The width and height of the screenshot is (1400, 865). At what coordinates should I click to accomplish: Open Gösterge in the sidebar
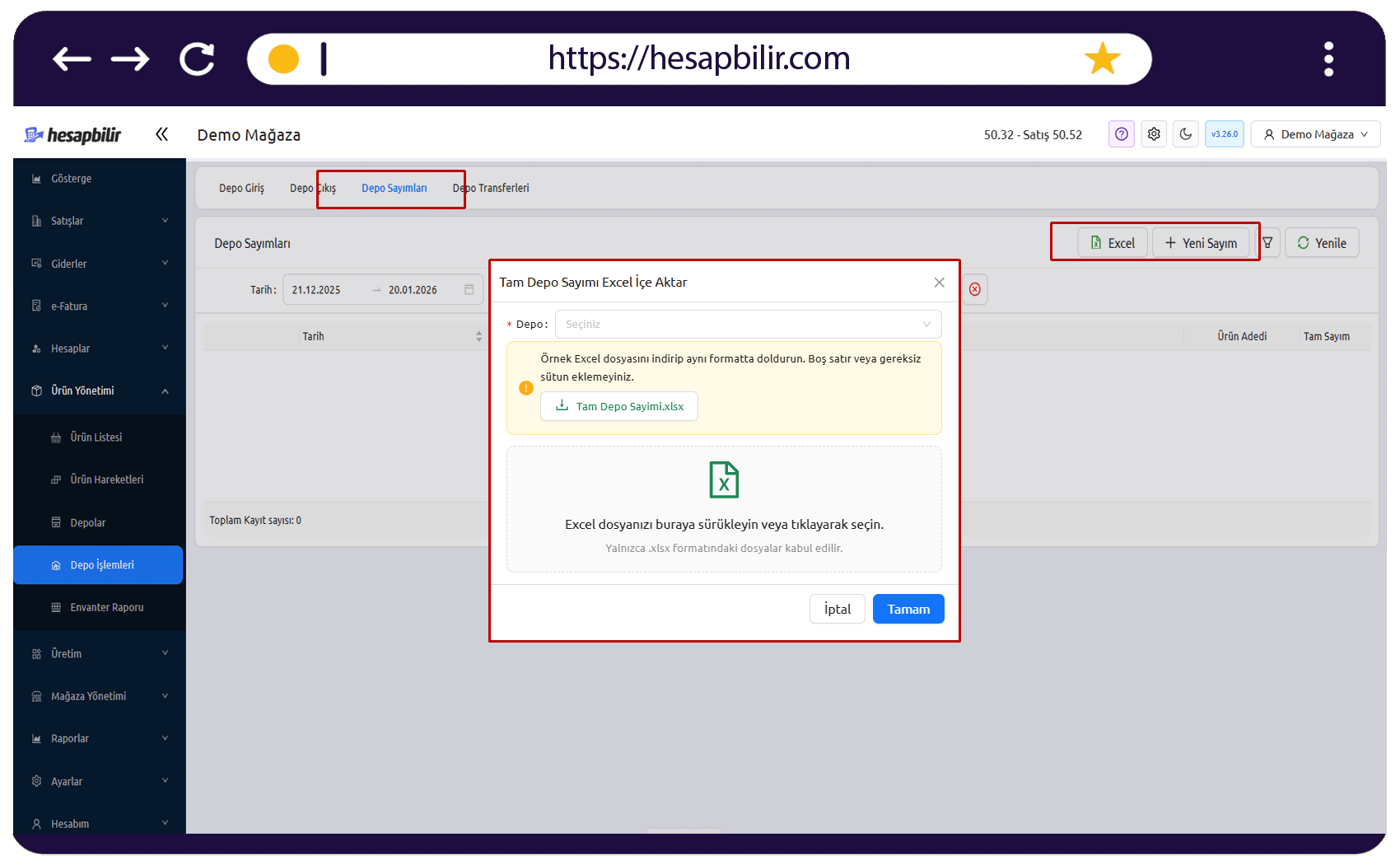pyautogui.click(x=98, y=179)
